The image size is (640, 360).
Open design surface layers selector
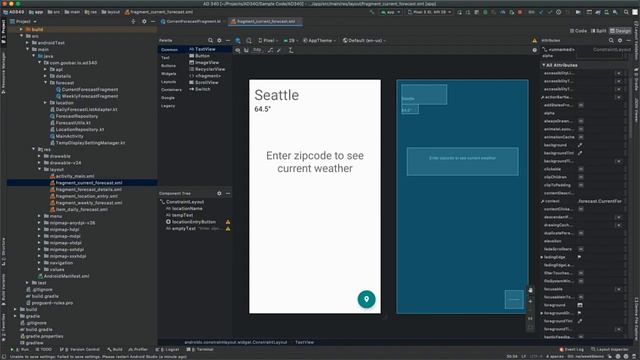(238, 40)
